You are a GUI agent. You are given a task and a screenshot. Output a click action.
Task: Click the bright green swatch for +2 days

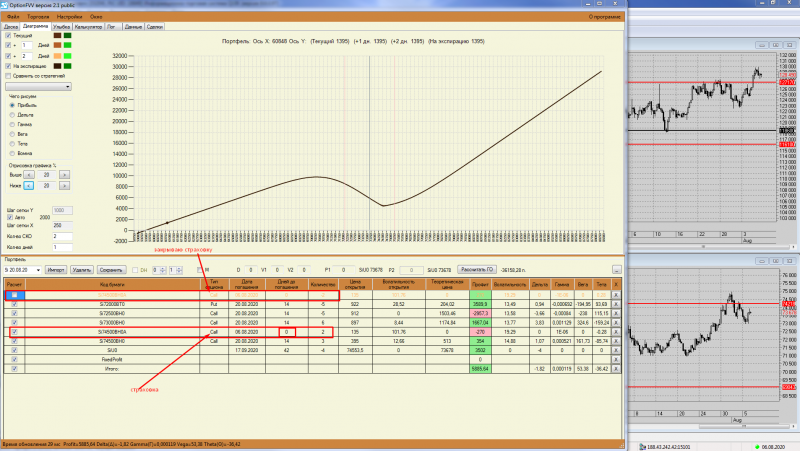click(67, 56)
